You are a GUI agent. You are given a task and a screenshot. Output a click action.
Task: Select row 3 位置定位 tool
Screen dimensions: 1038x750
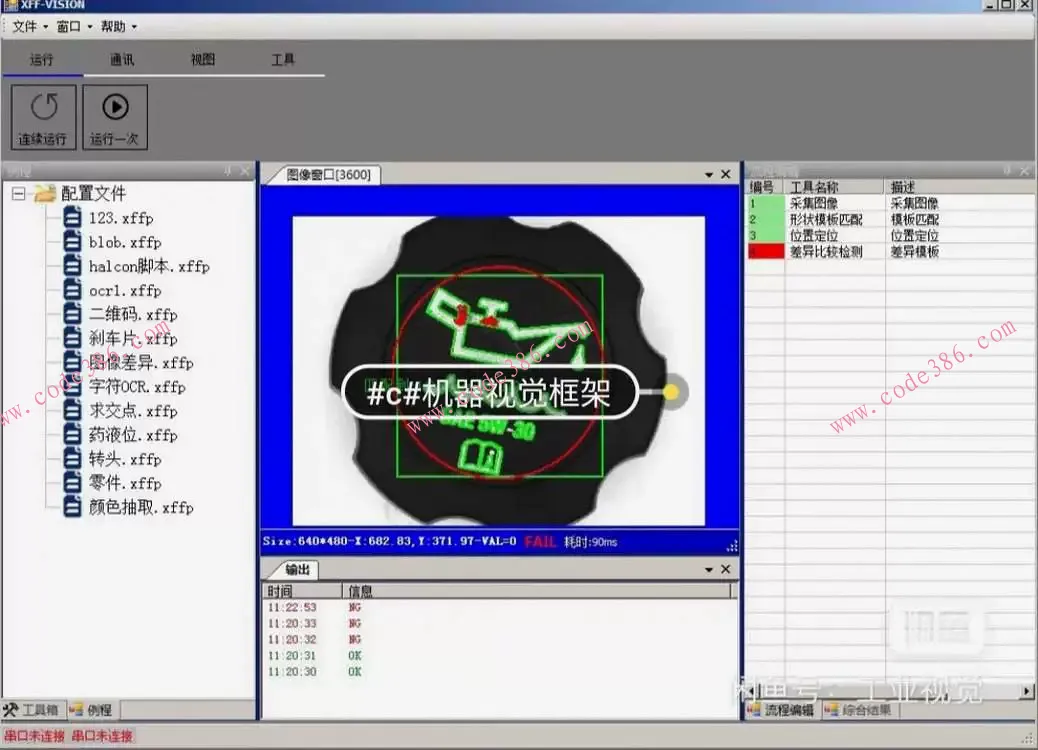(x=890, y=235)
